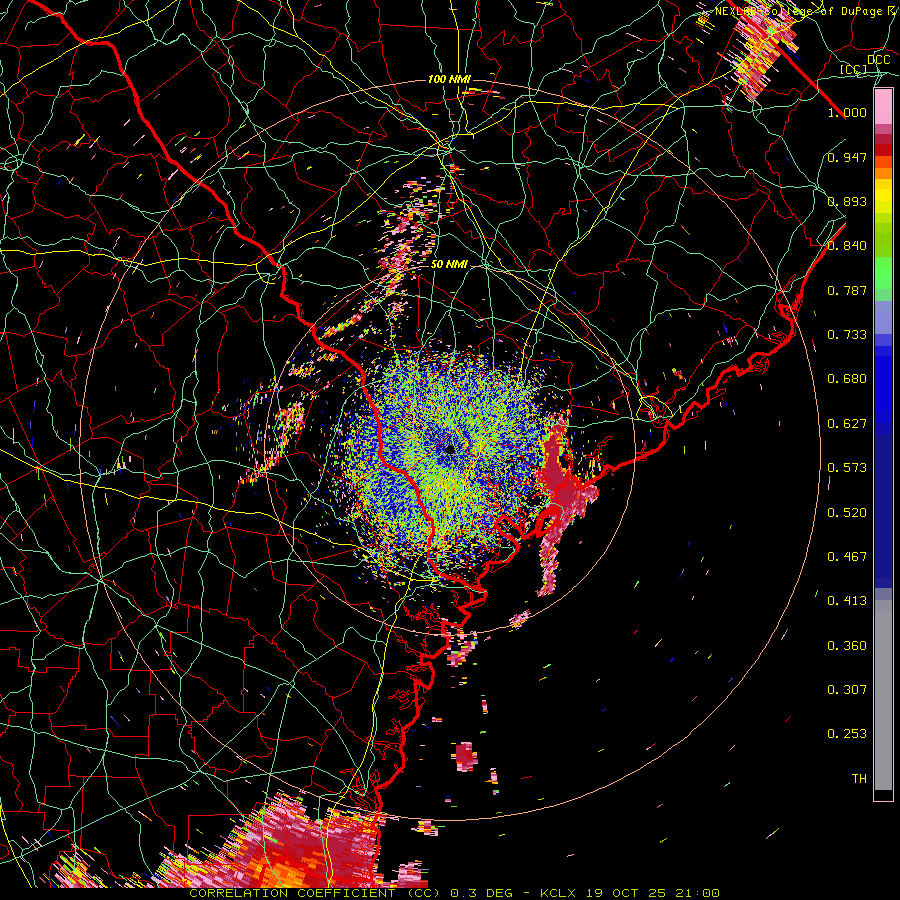900x900 pixels.
Task: Click the 0.573 legend value
Action: 847,468
